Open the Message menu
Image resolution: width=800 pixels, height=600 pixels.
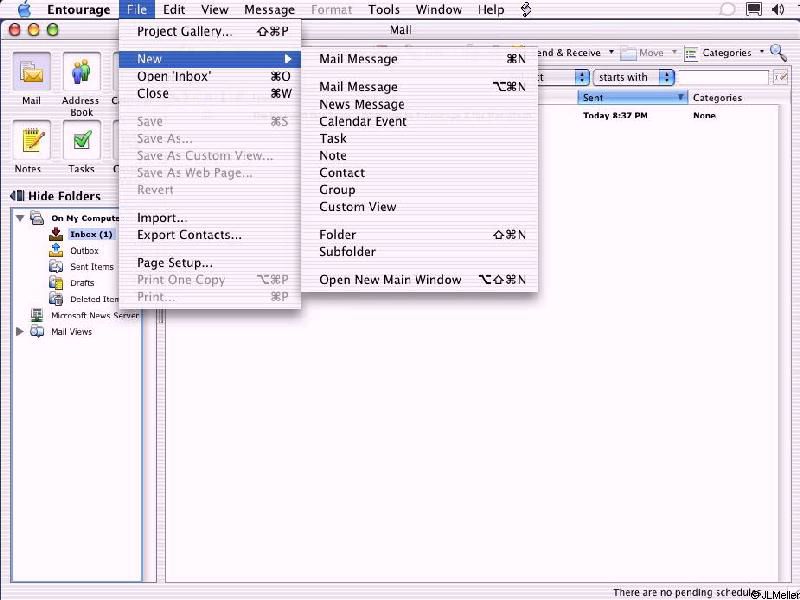pos(269,10)
